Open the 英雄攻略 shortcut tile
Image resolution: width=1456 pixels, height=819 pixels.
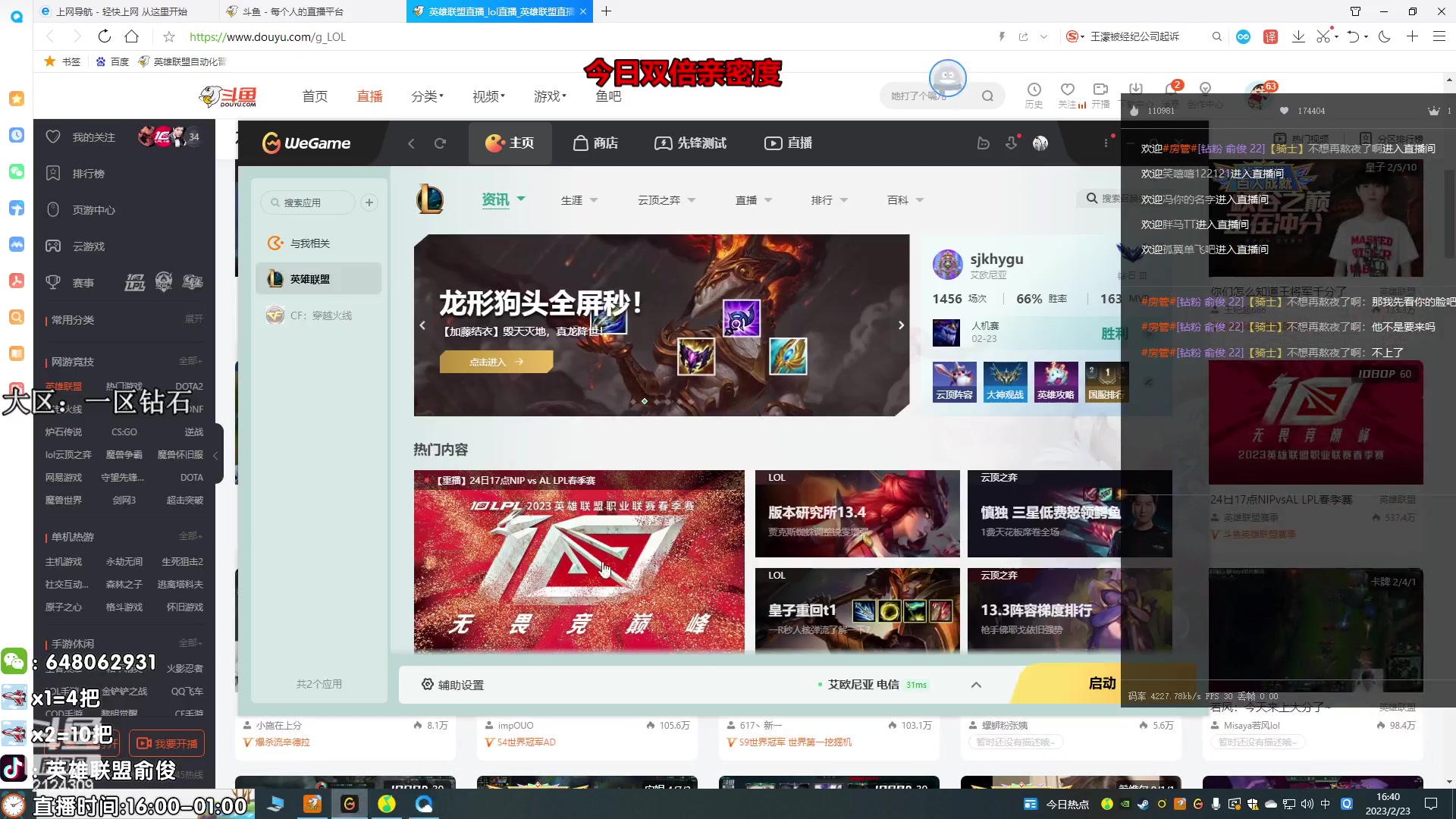click(1056, 381)
